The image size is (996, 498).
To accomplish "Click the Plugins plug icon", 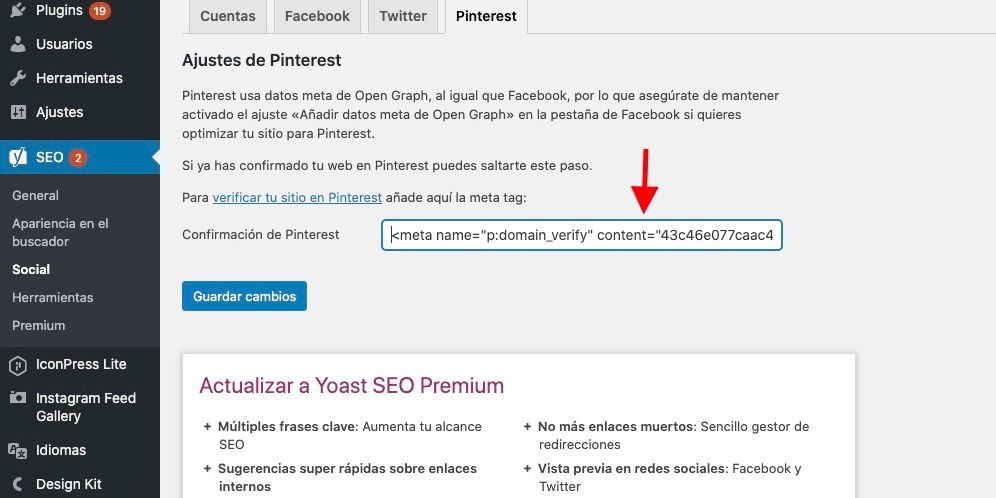I will [x=18, y=10].
